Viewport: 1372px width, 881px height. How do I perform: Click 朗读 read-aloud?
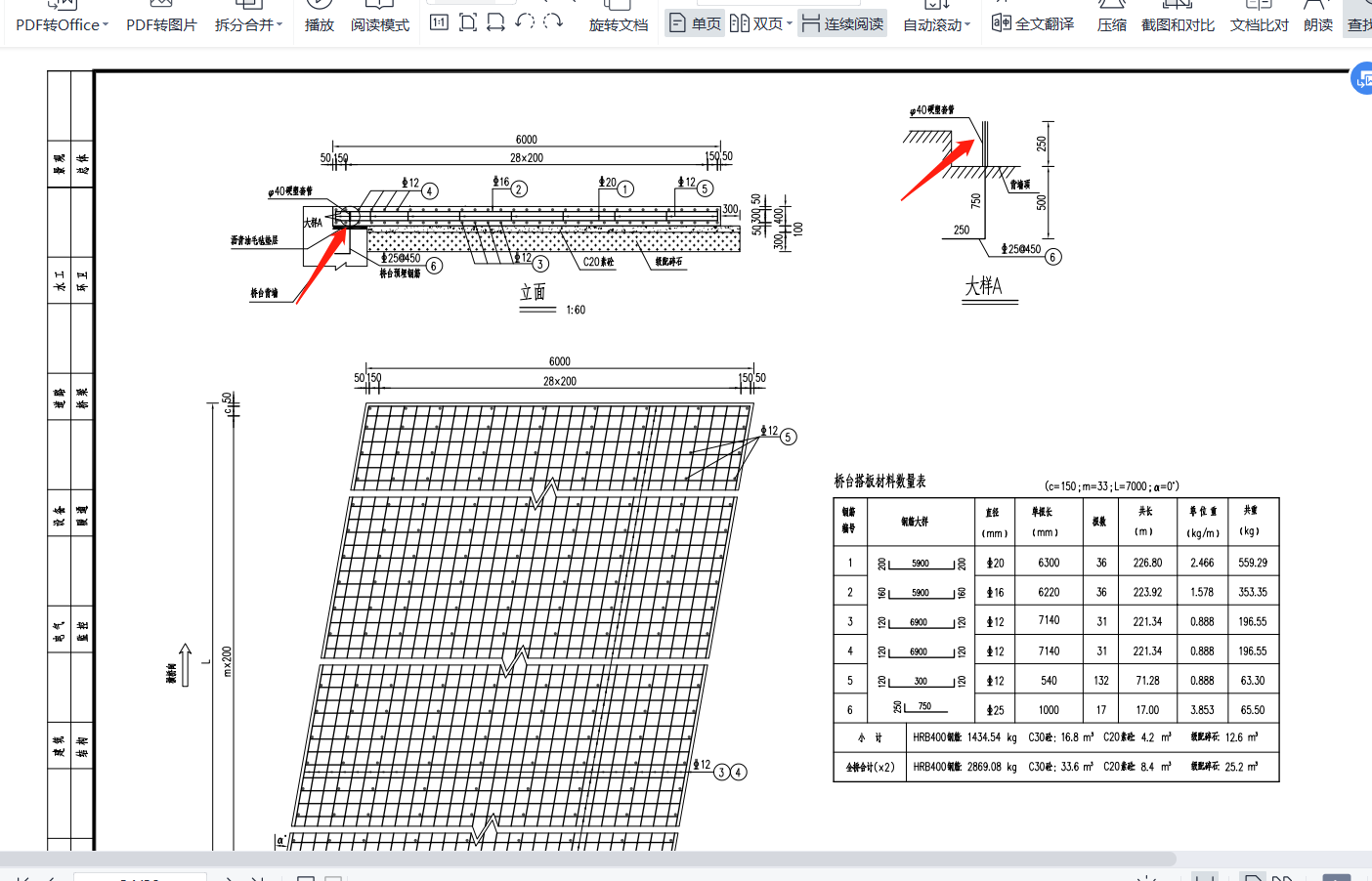(1318, 24)
